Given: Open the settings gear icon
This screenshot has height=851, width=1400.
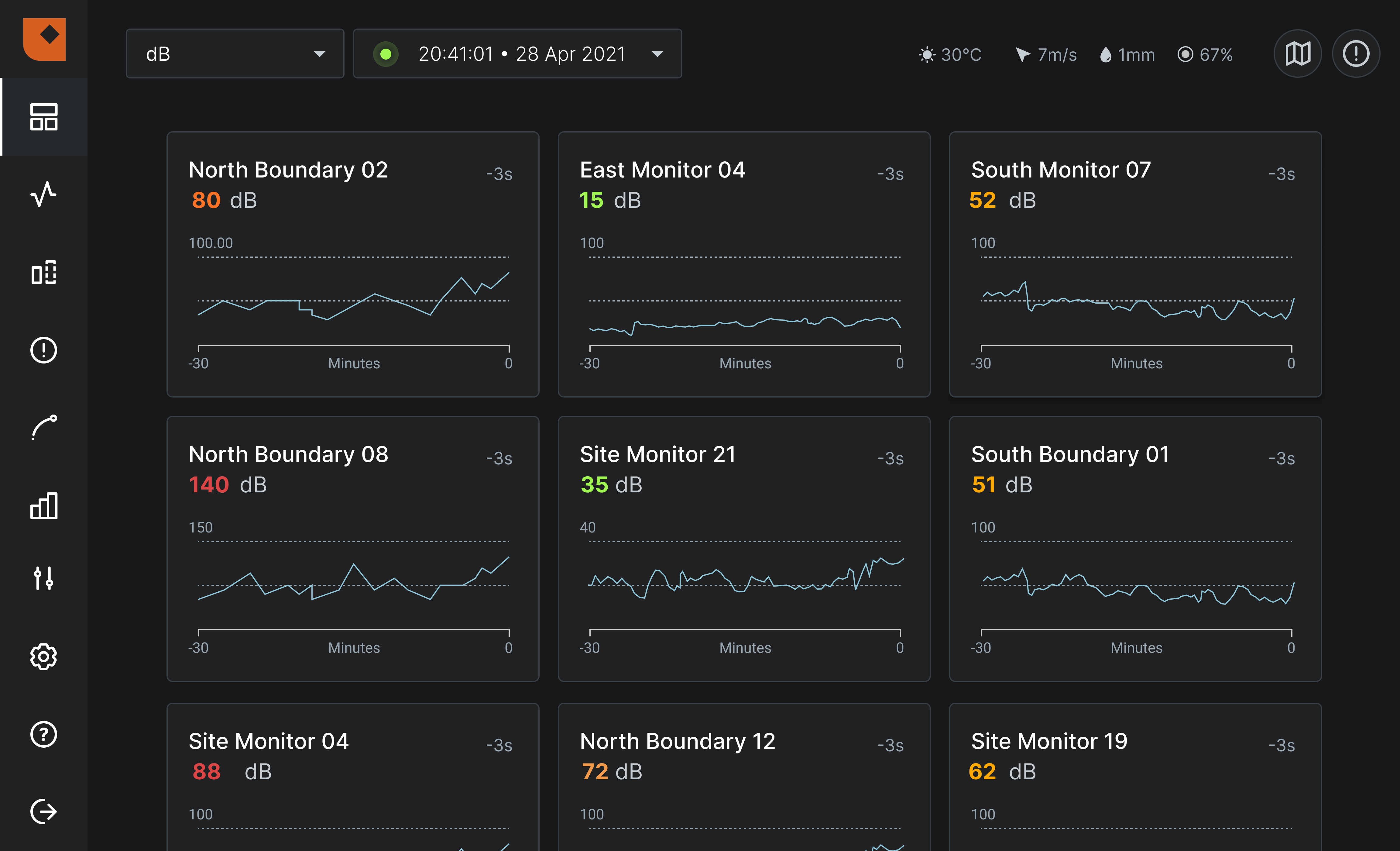Looking at the screenshot, I should click(x=44, y=656).
